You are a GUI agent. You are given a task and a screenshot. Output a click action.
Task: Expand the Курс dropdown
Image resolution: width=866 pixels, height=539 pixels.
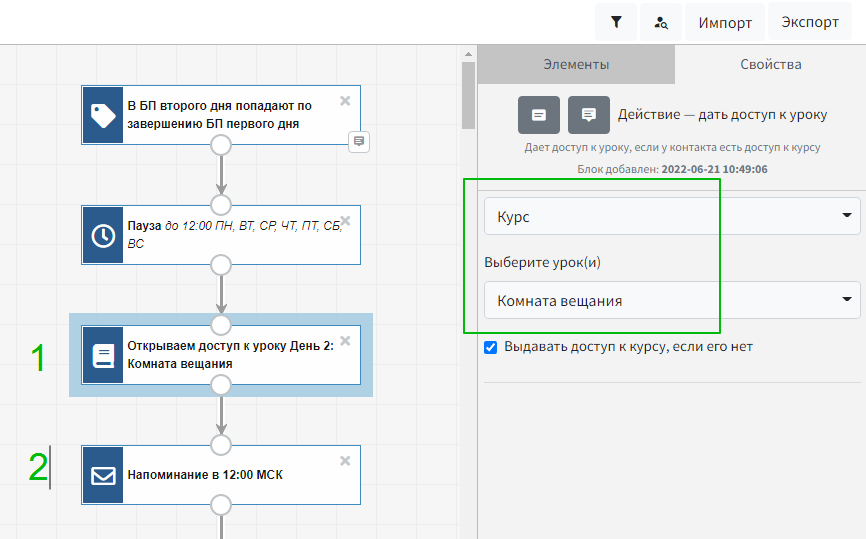click(671, 215)
